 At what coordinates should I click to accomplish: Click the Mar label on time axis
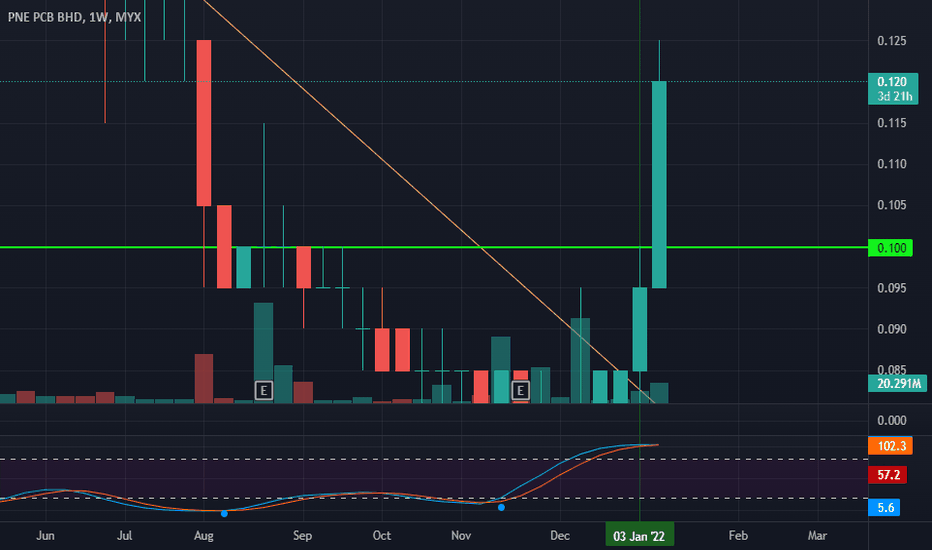pyautogui.click(x=817, y=536)
